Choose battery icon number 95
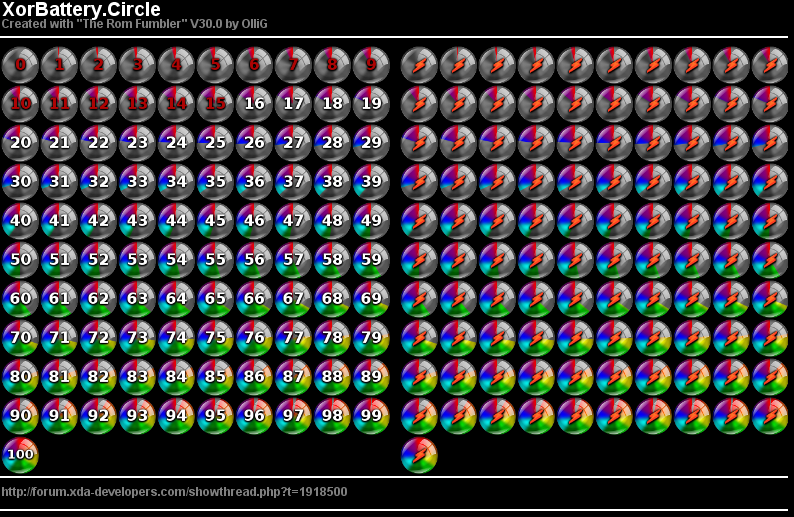794x517 pixels. tap(215, 416)
